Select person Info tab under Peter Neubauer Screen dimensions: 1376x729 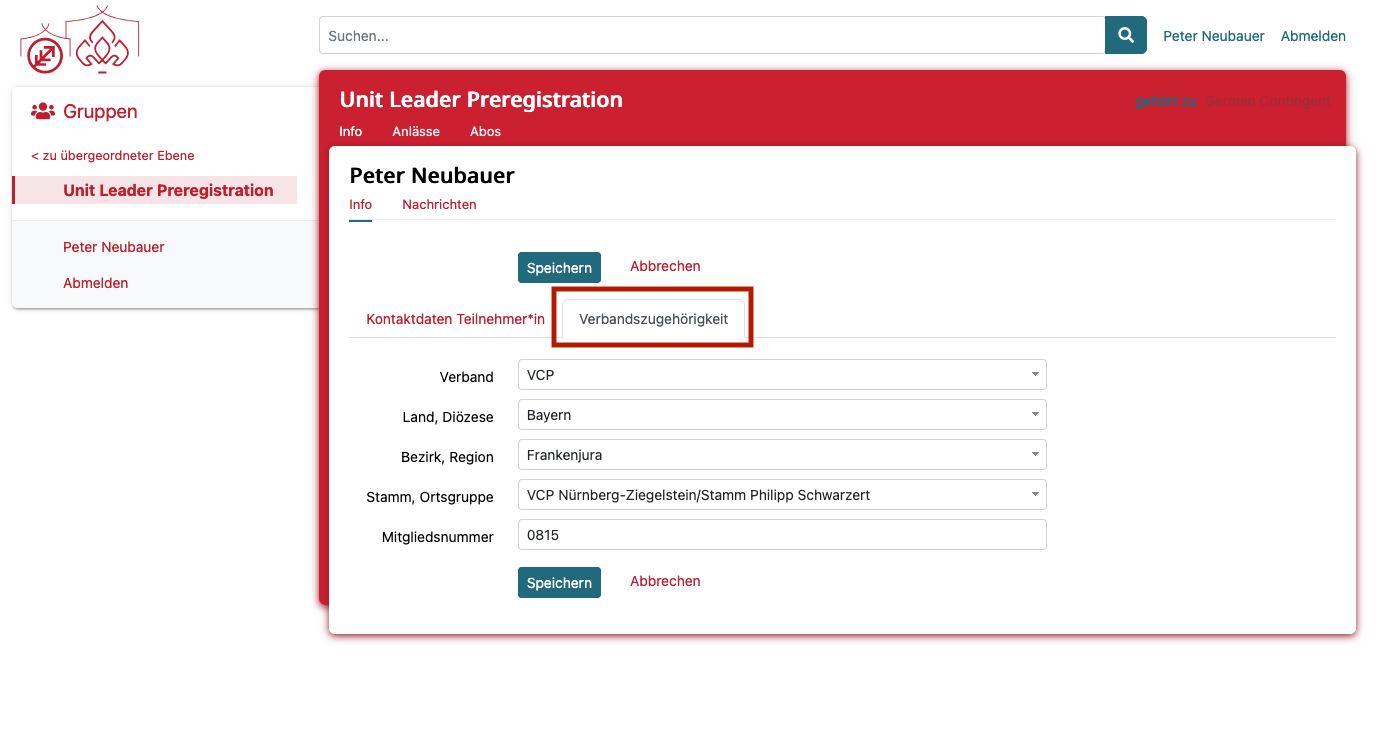[x=360, y=204]
